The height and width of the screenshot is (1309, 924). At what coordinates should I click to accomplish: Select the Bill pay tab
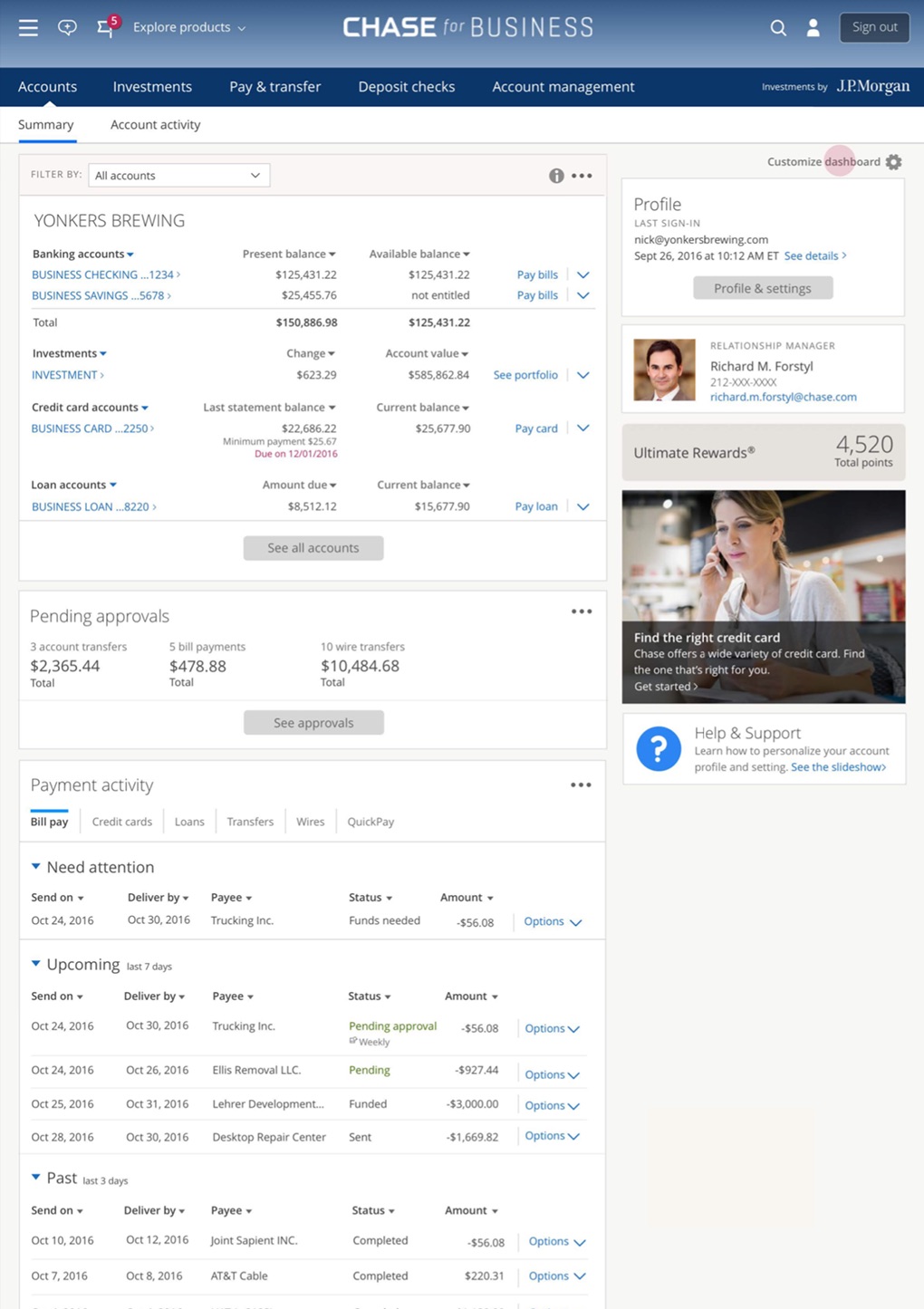[x=49, y=822]
